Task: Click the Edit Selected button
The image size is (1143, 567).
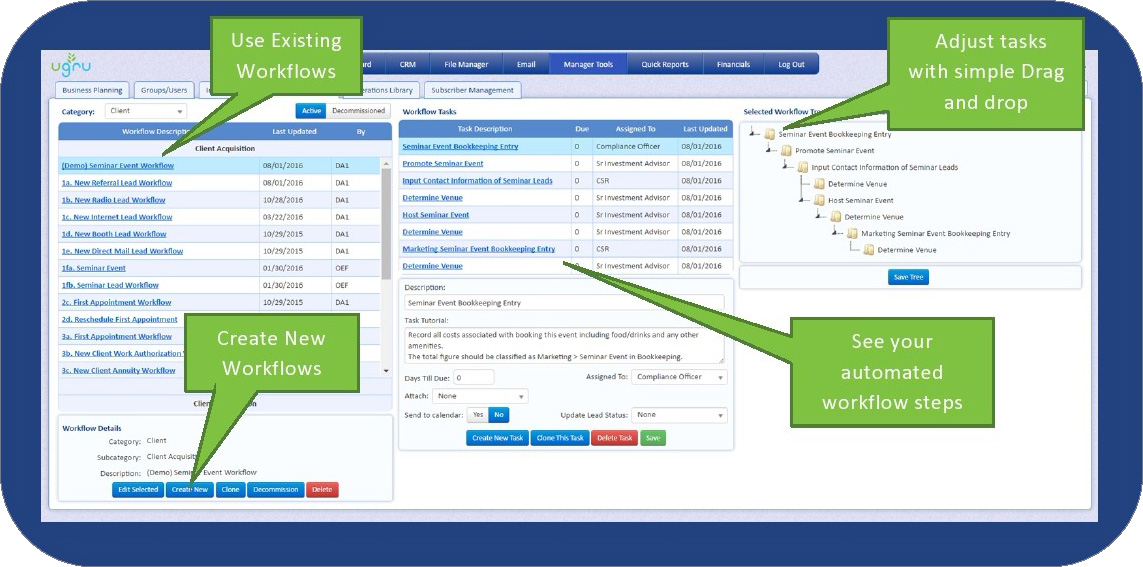Action: 138,490
